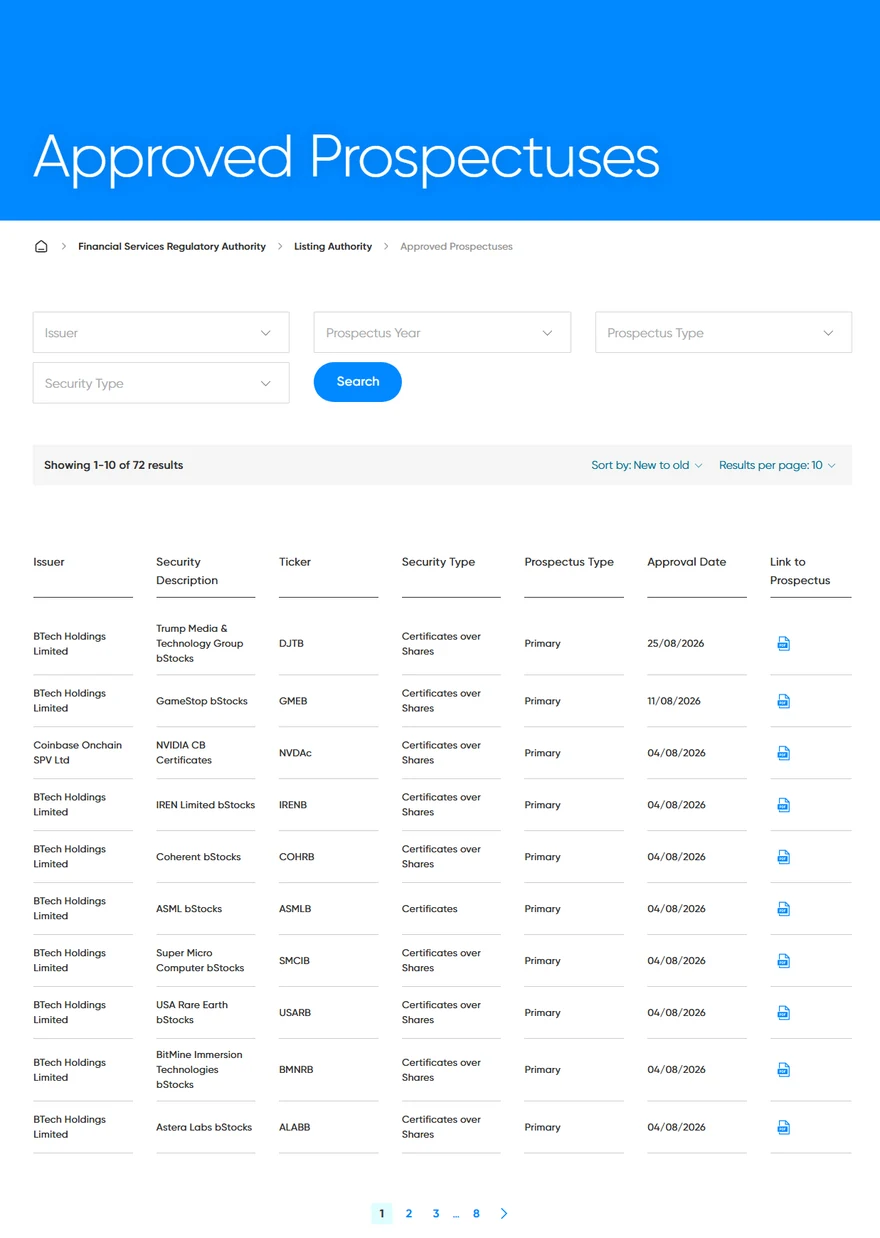Click the Prospectus Type column header

tap(569, 562)
